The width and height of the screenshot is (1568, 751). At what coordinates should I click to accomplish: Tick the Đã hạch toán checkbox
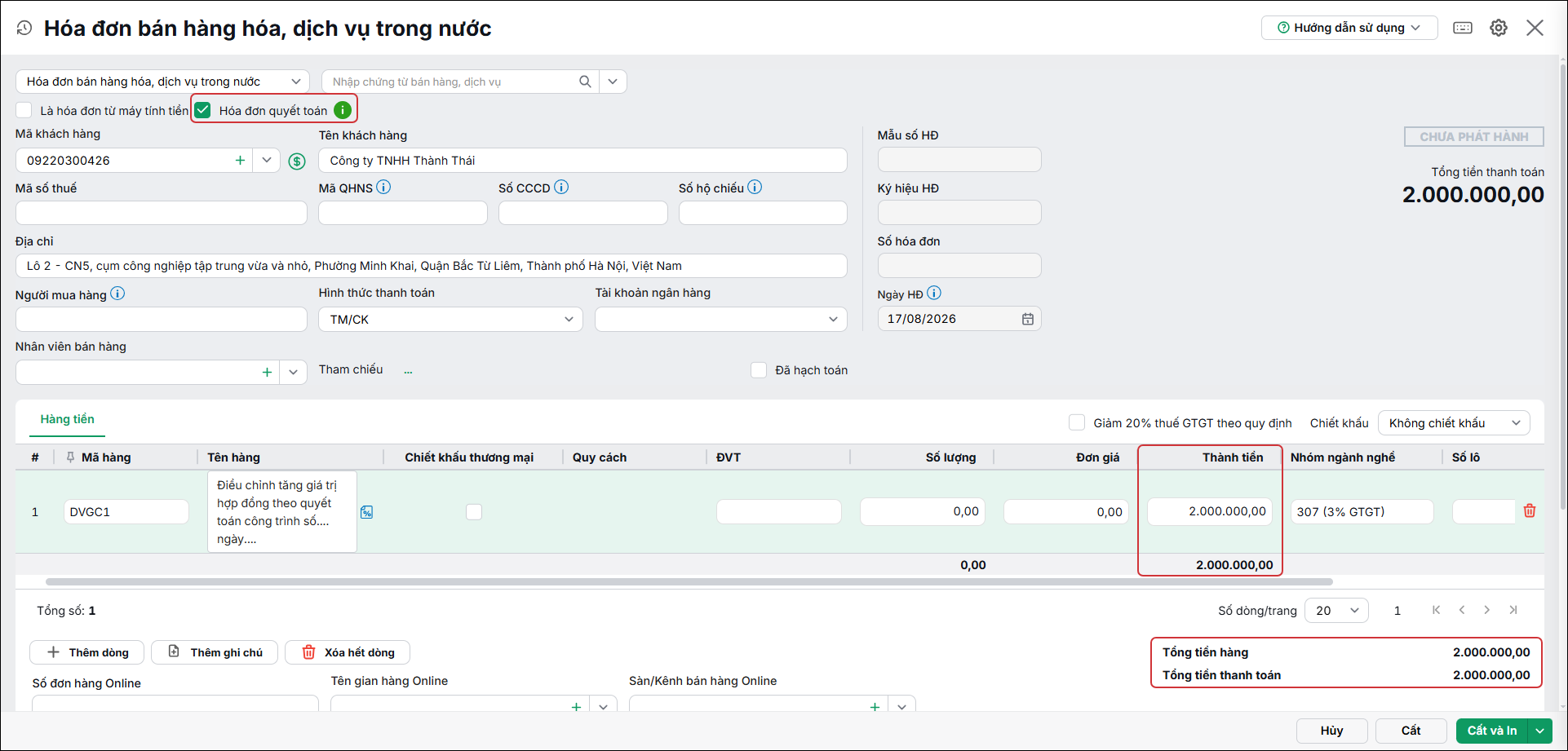tap(759, 370)
